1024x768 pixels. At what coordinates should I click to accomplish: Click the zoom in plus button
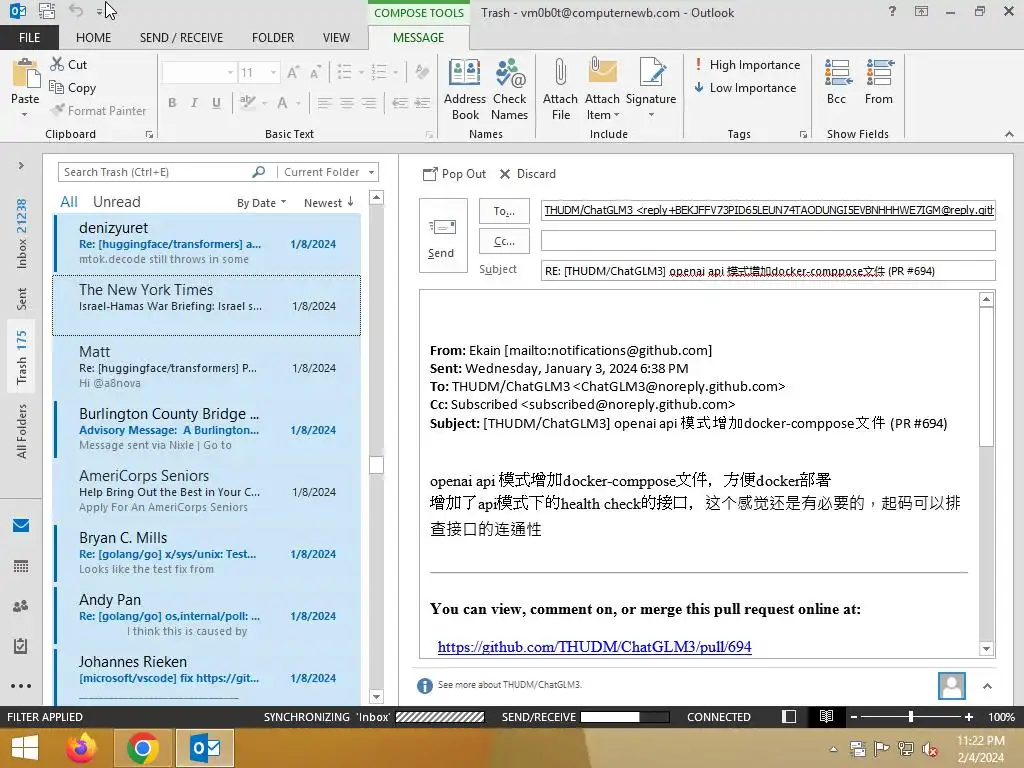tap(968, 716)
